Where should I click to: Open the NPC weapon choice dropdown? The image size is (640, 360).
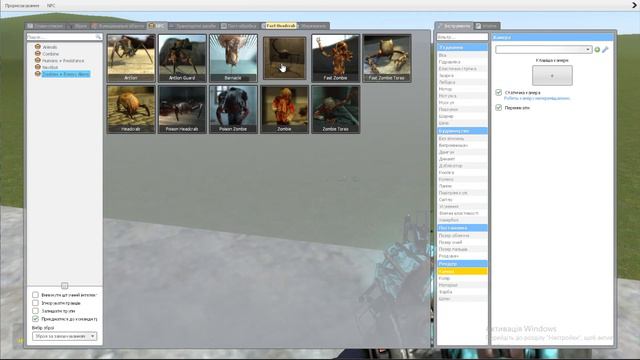(x=64, y=336)
